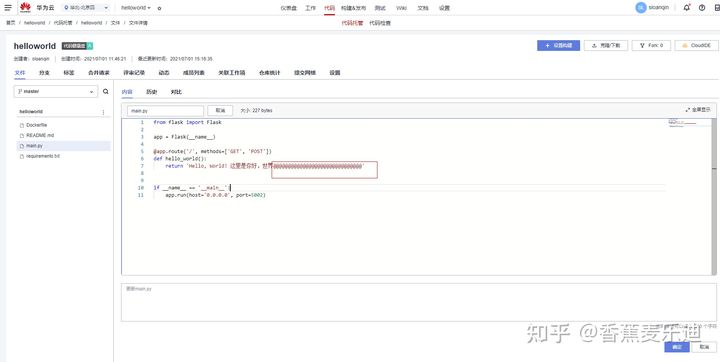
Task: Select the 评审记录 repository tab
Action: click(x=134, y=73)
